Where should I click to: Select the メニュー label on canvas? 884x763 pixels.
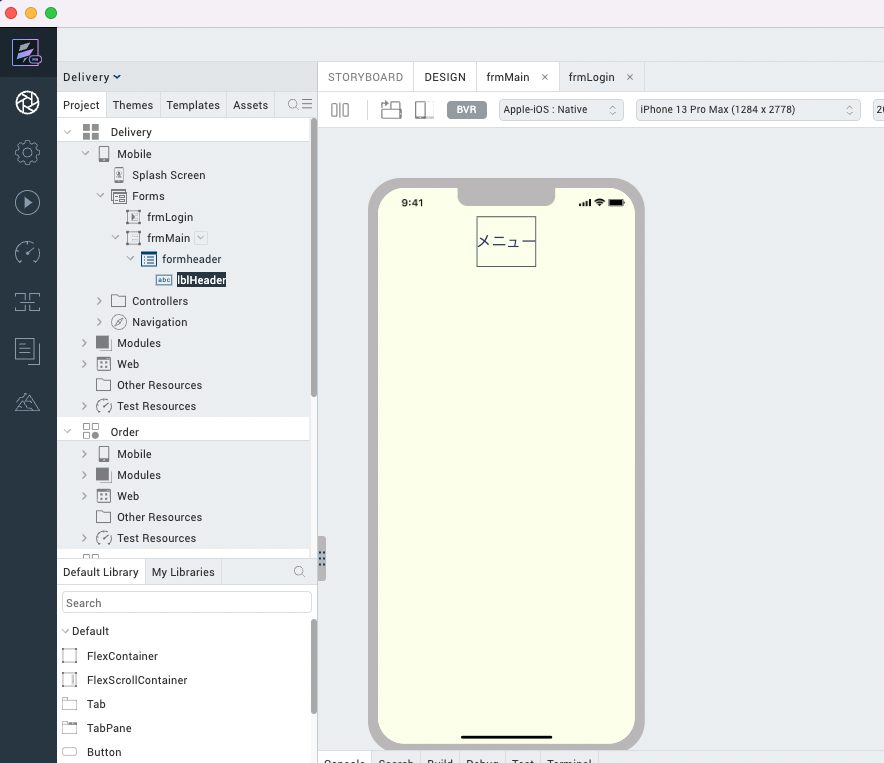506,241
